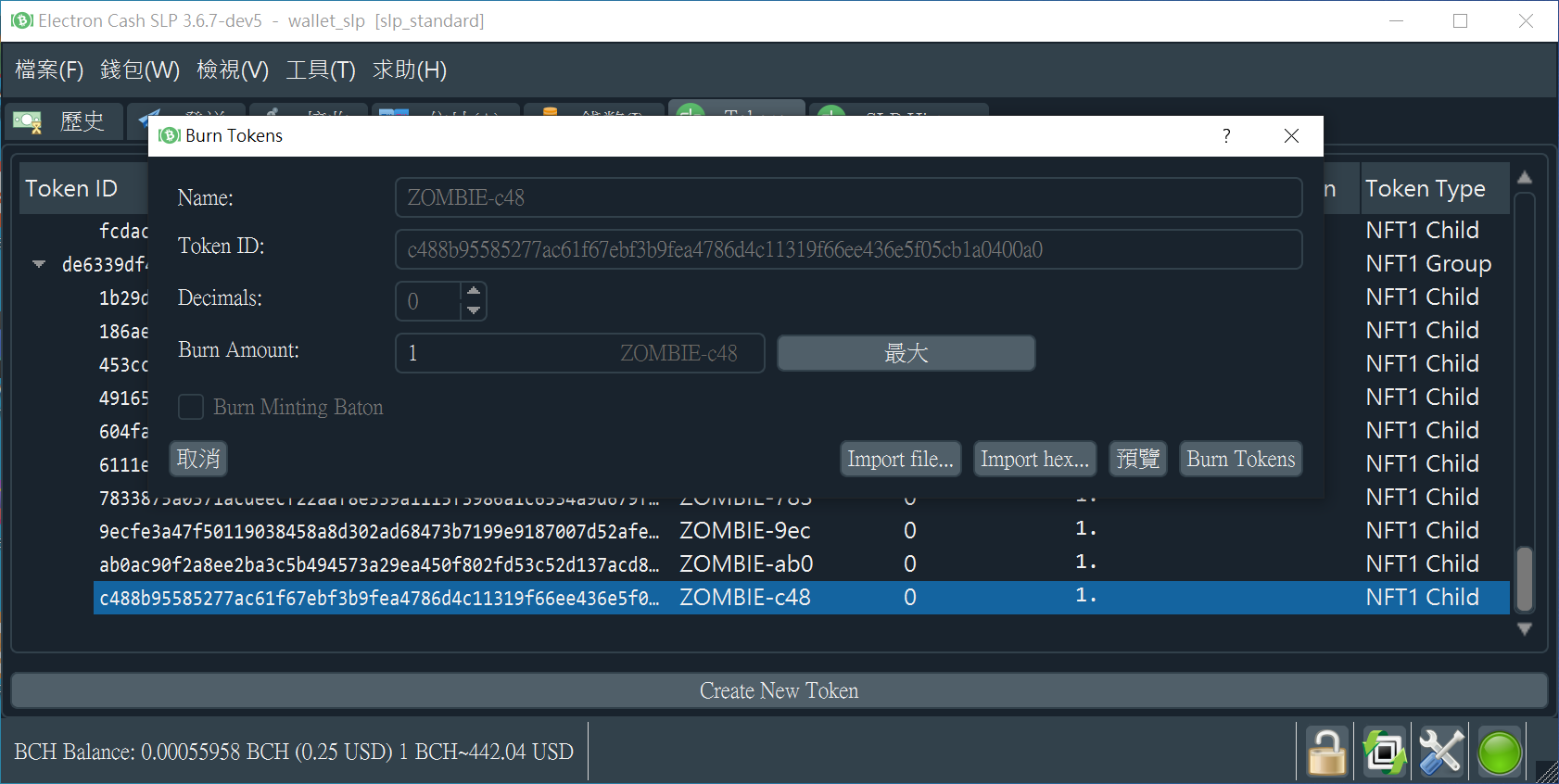The image size is (1559, 784).
Task: Click the scrollbar down arrow
Action: click(x=1525, y=628)
